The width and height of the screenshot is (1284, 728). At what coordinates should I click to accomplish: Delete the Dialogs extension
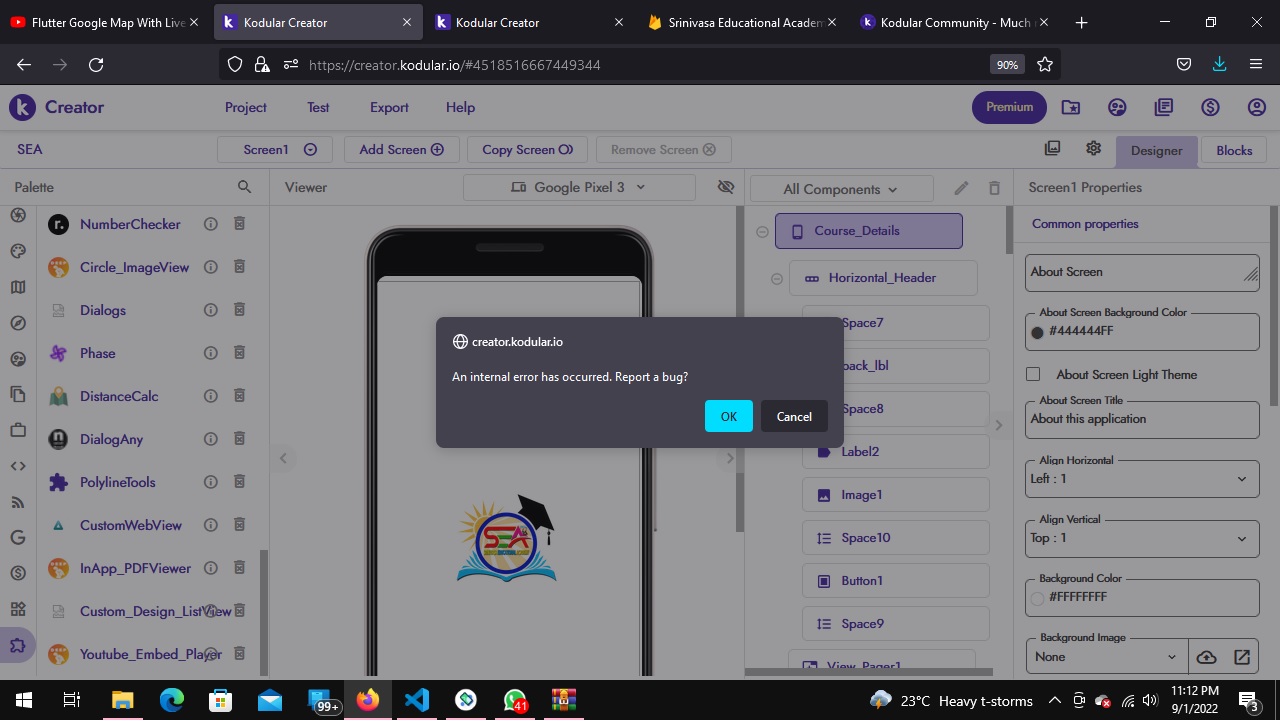(239, 310)
